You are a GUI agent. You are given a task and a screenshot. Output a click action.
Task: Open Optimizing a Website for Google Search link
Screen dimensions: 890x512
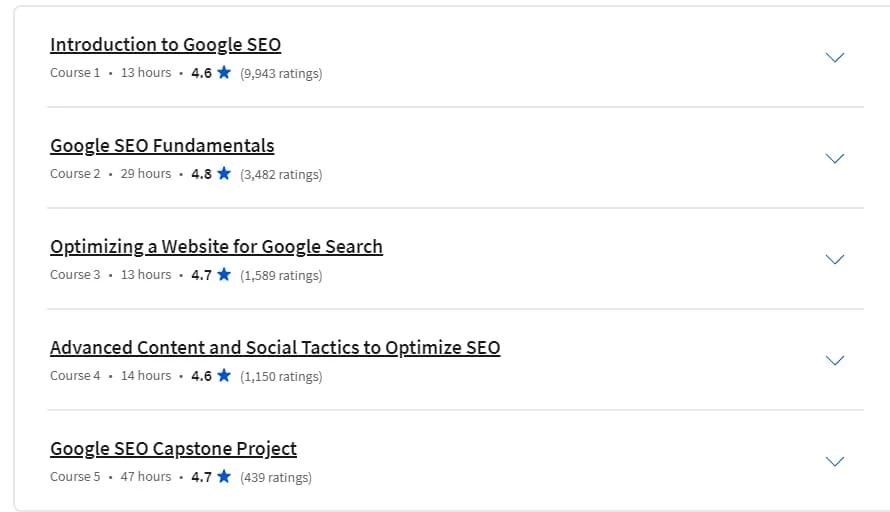click(x=216, y=247)
